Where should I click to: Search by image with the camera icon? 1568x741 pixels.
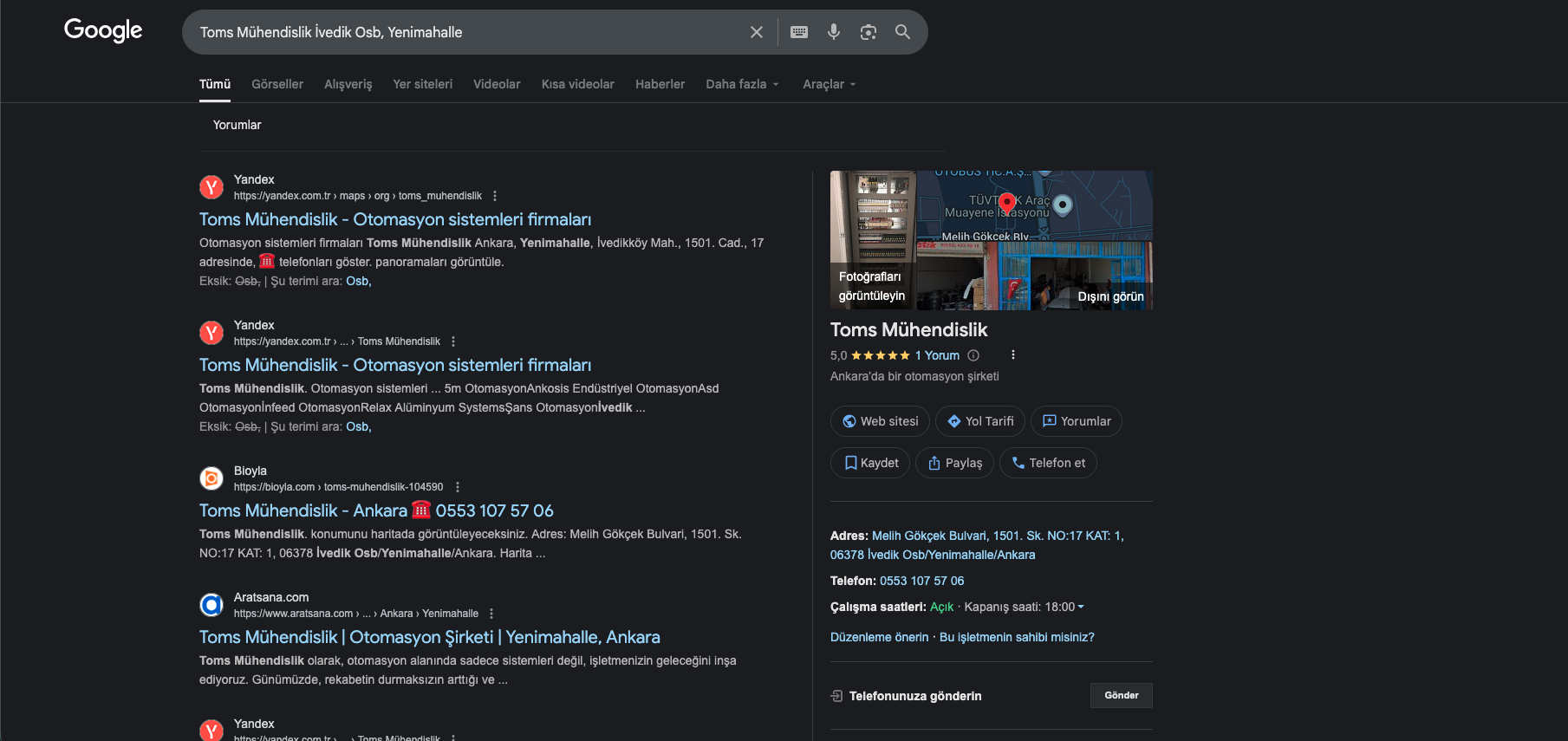[x=869, y=32]
